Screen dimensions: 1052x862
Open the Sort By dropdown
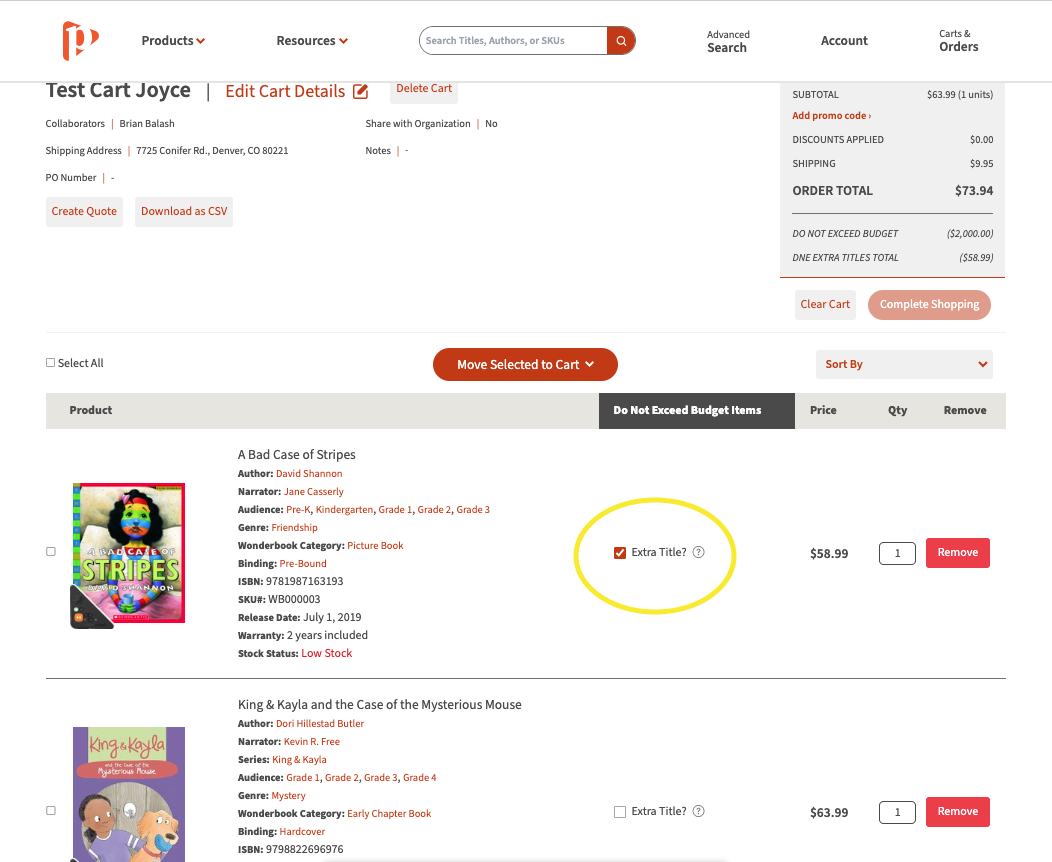904,364
